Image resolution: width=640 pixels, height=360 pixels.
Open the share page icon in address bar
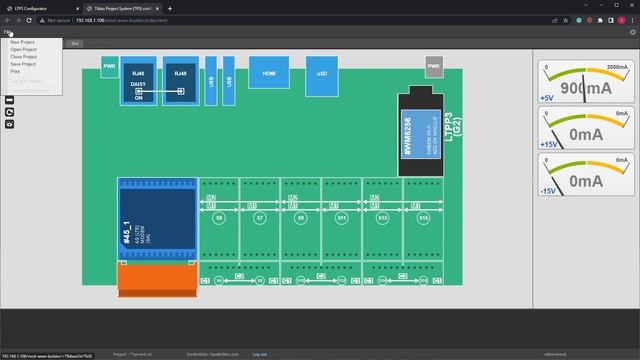[x=555, y=20]
